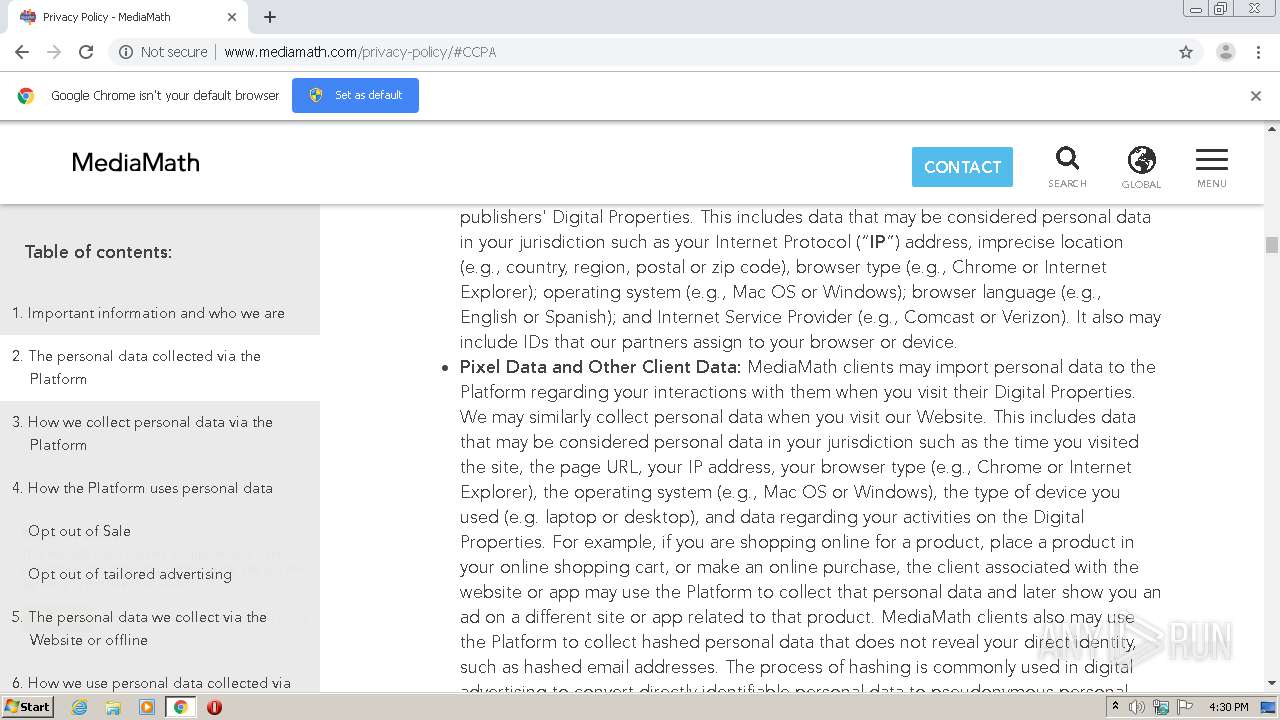Dismiss the default browser notification bar
The image size is (1280, 720).
pyautogui.click(x=1256, y=96)
